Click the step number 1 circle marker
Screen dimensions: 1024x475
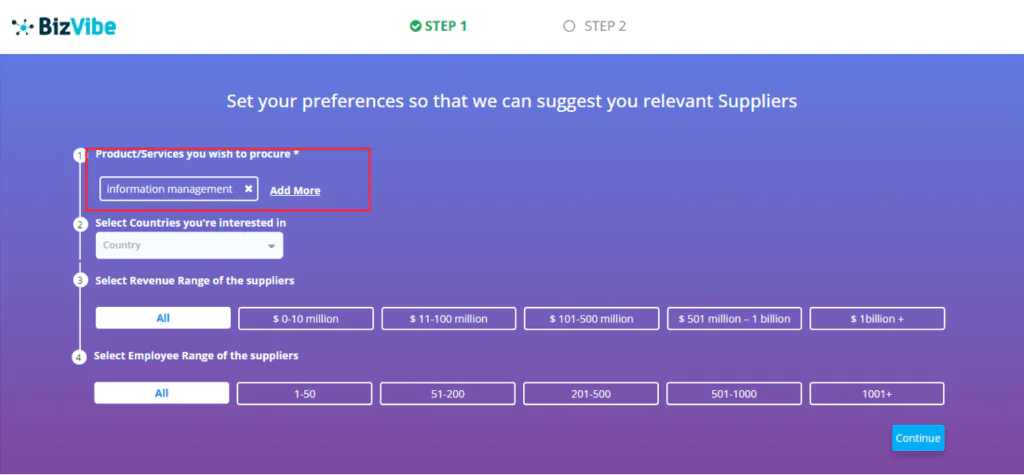(x=80, y=156)
